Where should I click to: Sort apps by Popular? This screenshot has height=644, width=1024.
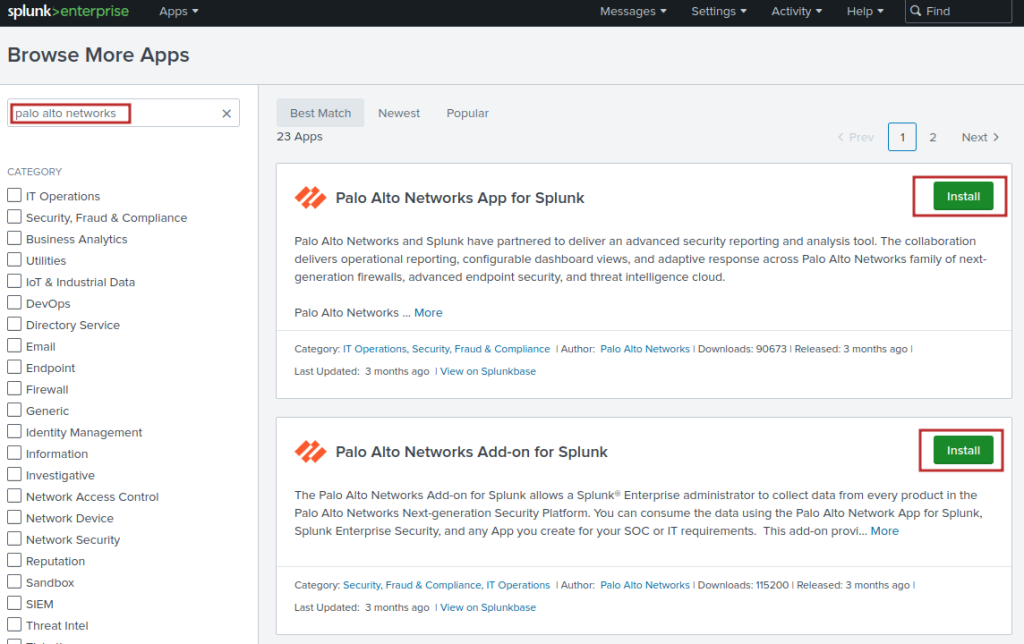[x=468, y=113]
